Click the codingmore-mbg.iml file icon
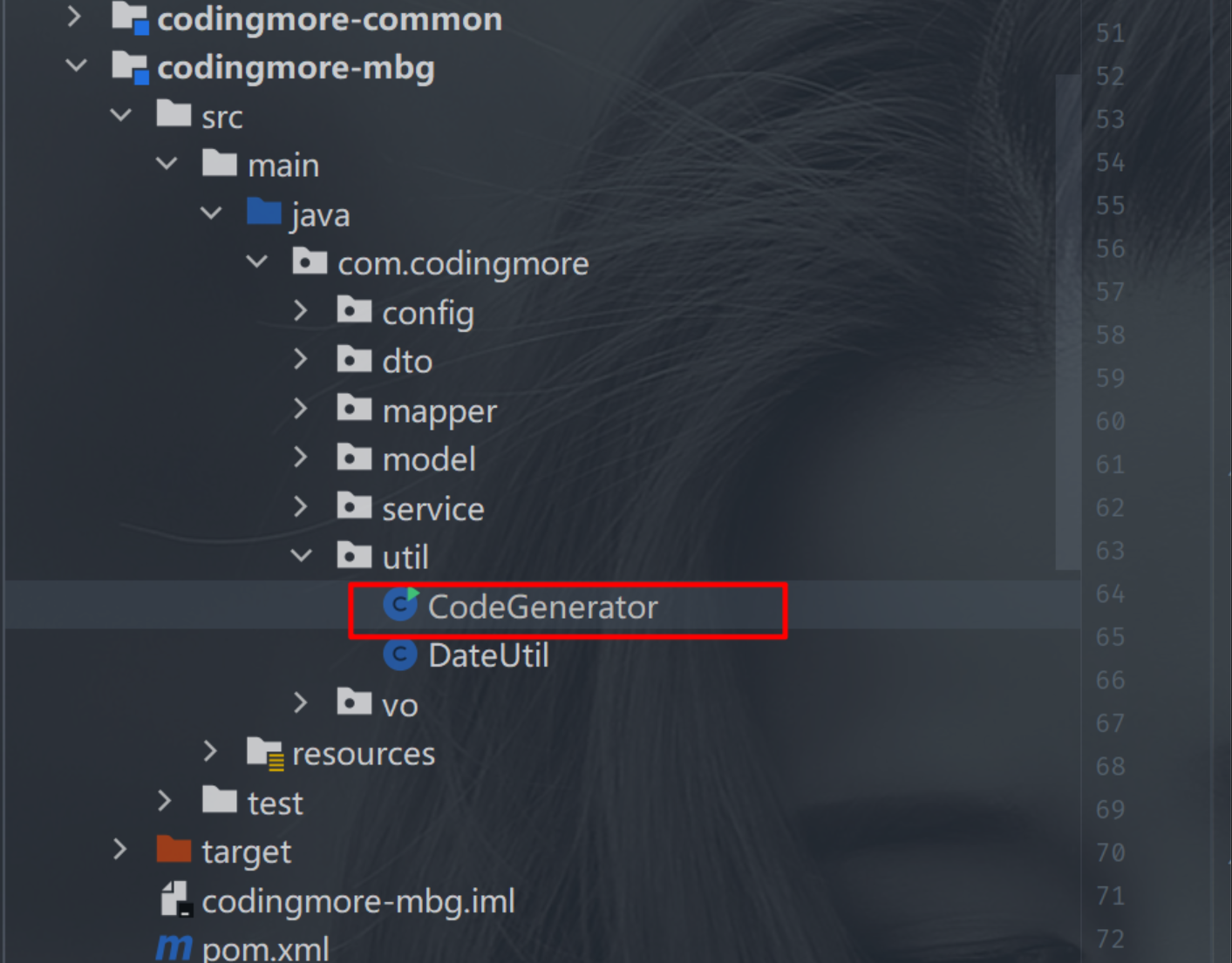1232x963 pixels. (x=176, y=899)
